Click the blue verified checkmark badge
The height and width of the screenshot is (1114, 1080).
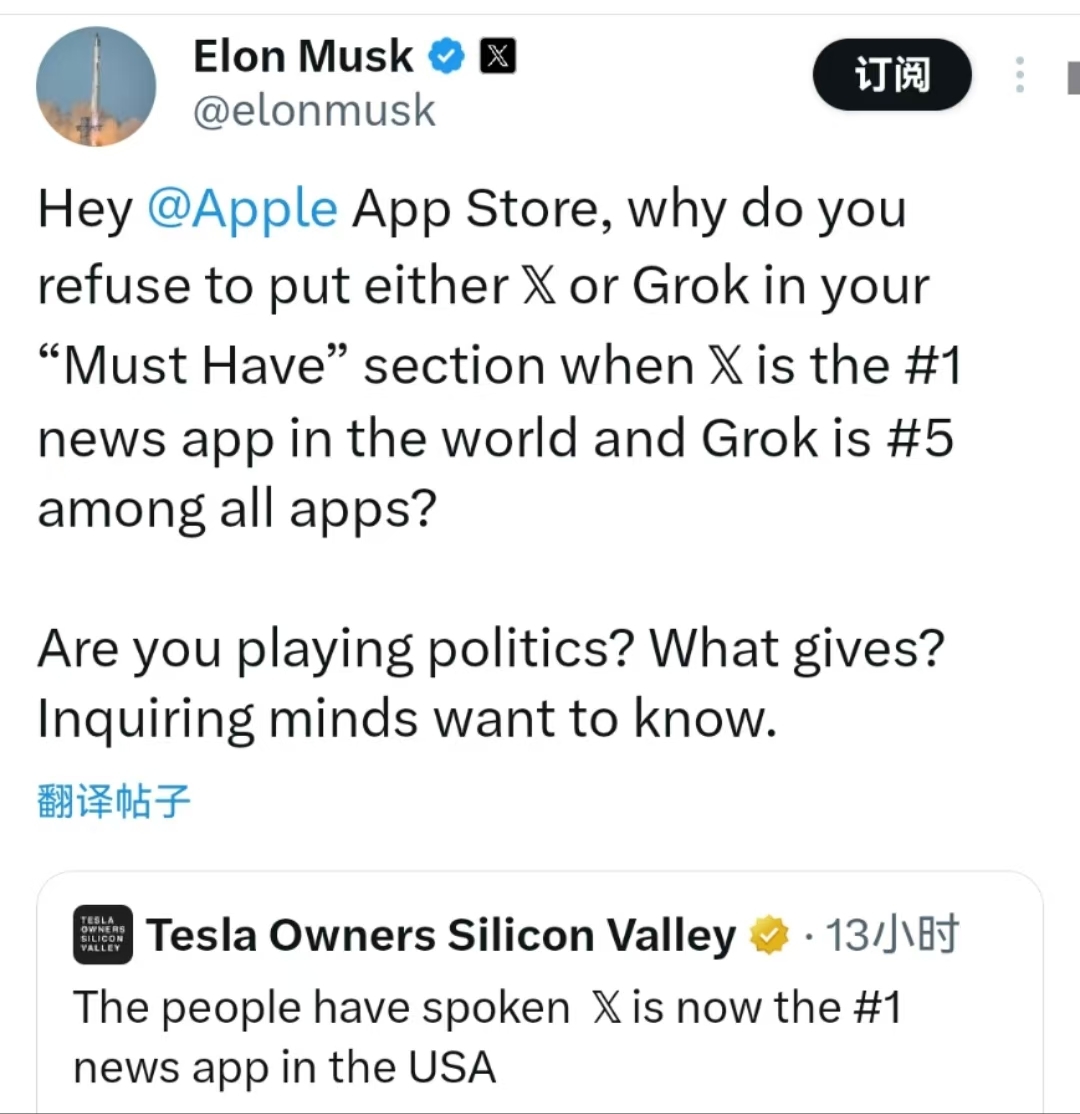click(447, 58)
